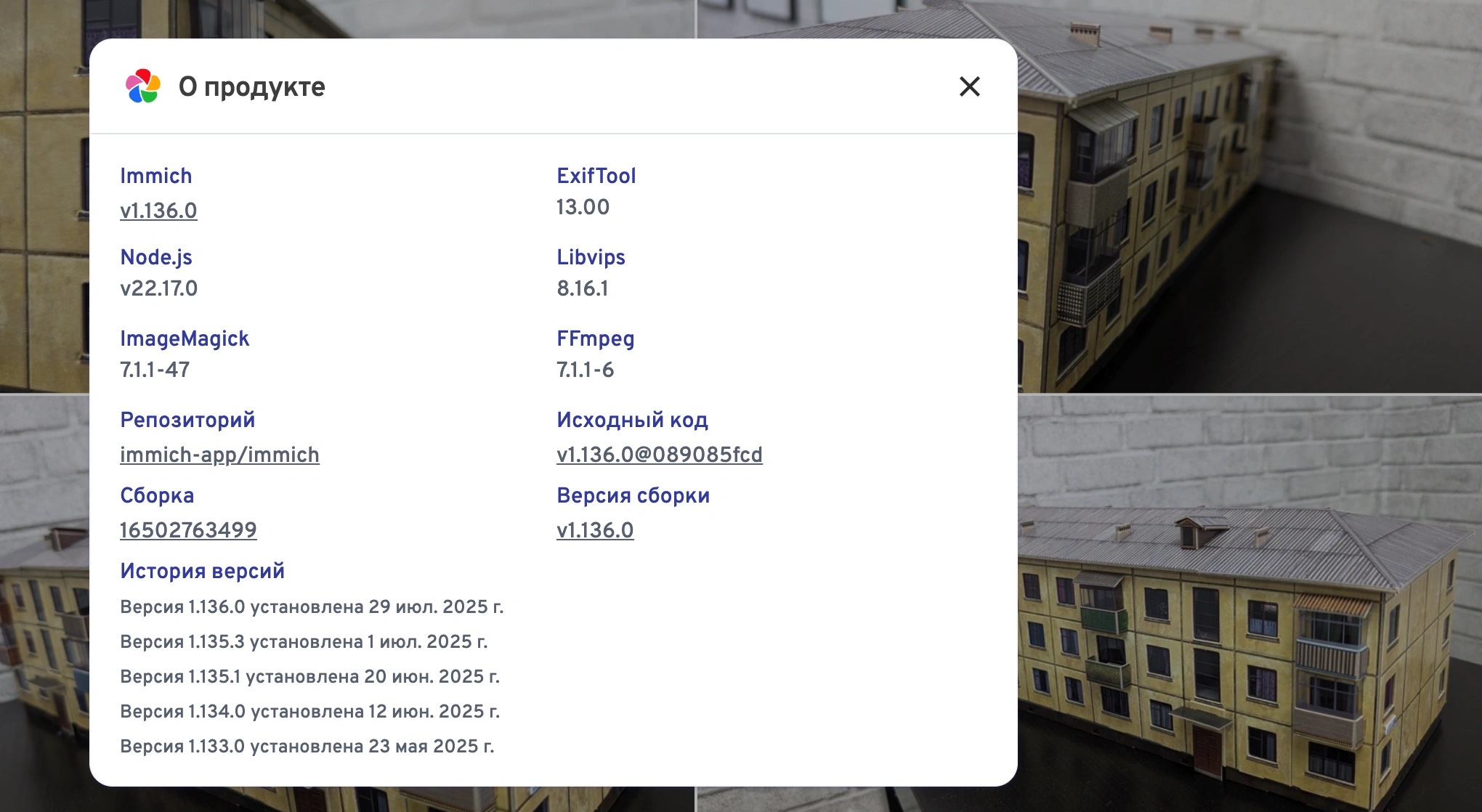
Task: Select the Версия сборки label
Action: coord(633,495)
